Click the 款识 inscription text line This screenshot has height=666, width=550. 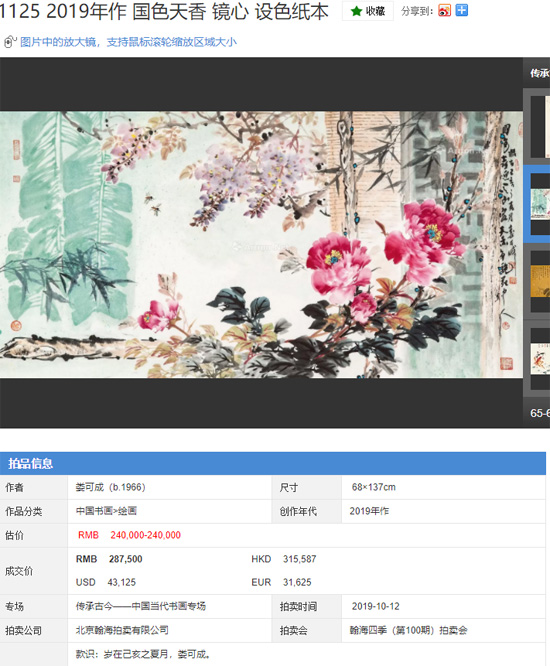point(143,654)
